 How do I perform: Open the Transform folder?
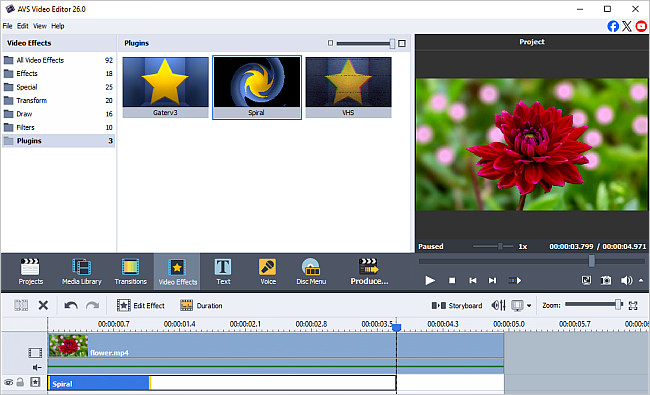[58, 100]
